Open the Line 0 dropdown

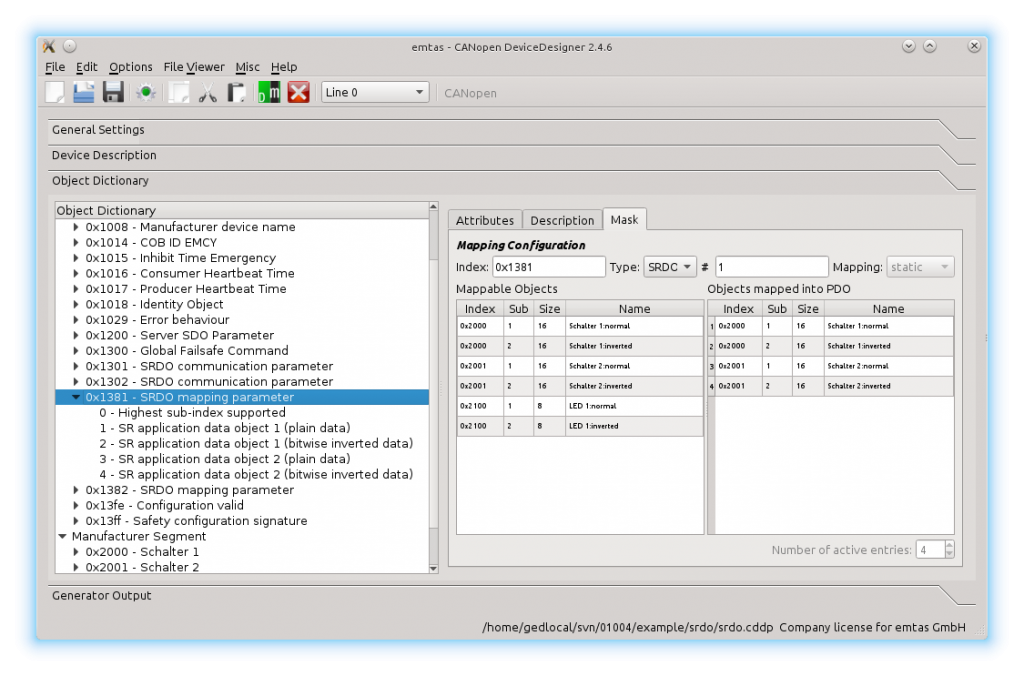pyautogui.click(x=375, y=92)
